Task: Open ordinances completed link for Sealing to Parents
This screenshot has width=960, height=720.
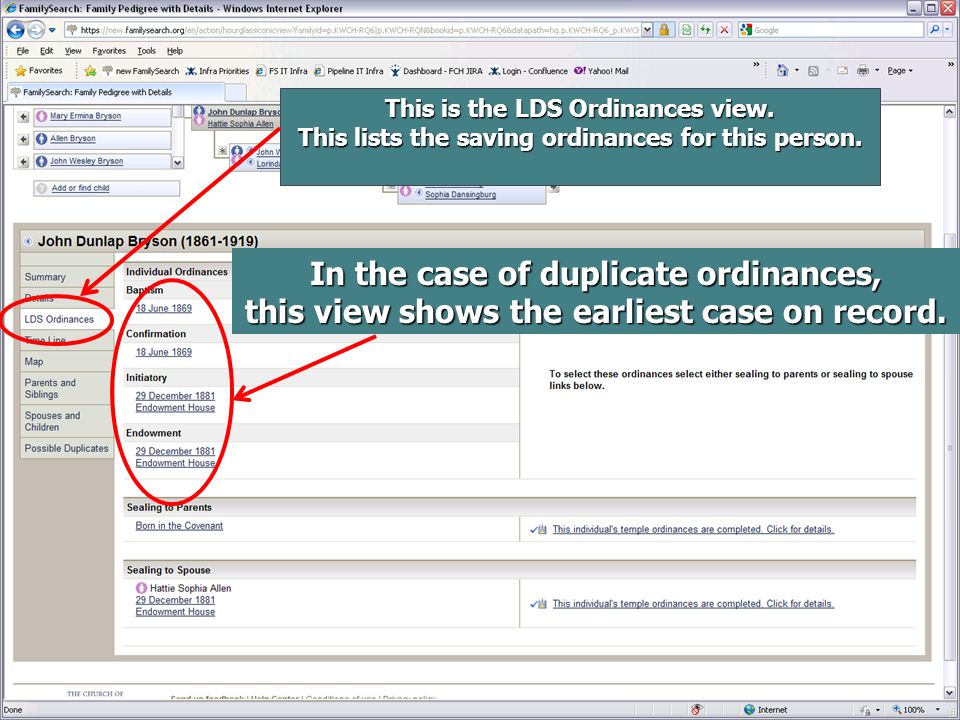Action: coord(693,529)
